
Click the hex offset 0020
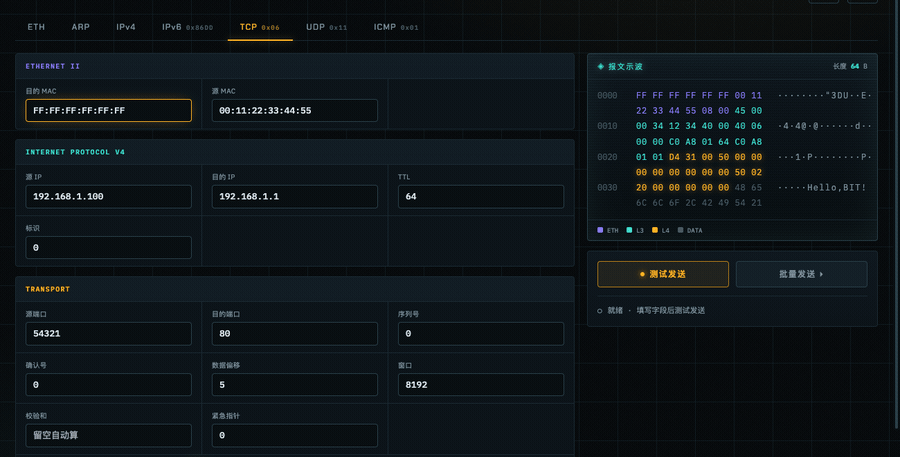(x=607, y=157)
